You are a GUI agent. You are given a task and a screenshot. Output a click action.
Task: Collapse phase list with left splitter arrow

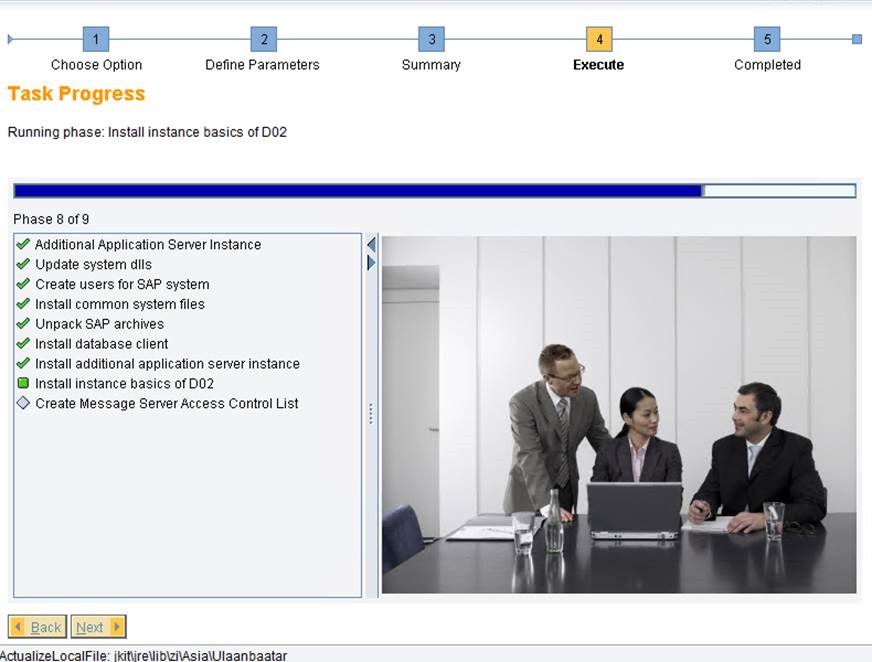pos(371,244)
